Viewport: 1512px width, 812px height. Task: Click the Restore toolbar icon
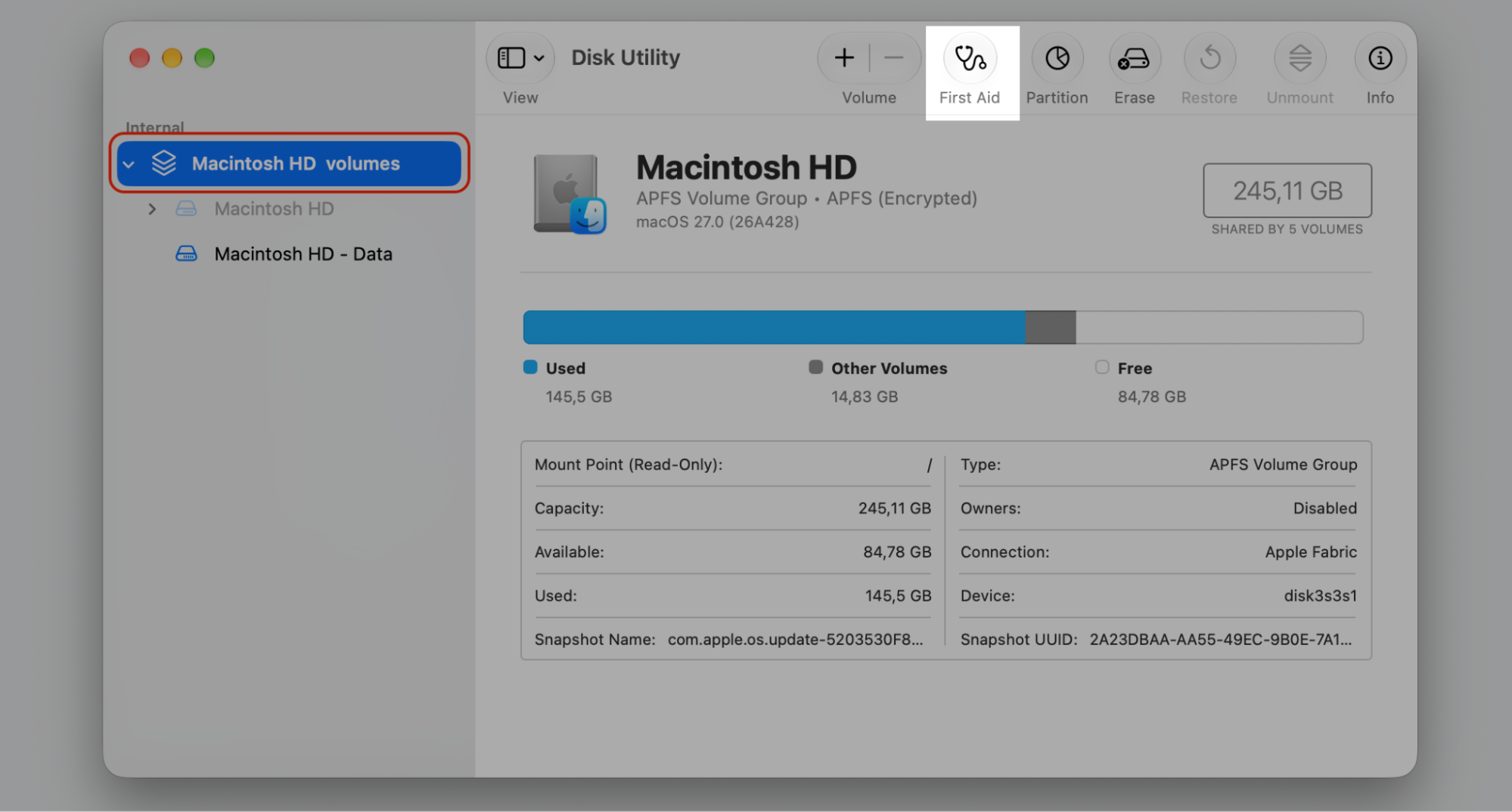click(1209, 58)
